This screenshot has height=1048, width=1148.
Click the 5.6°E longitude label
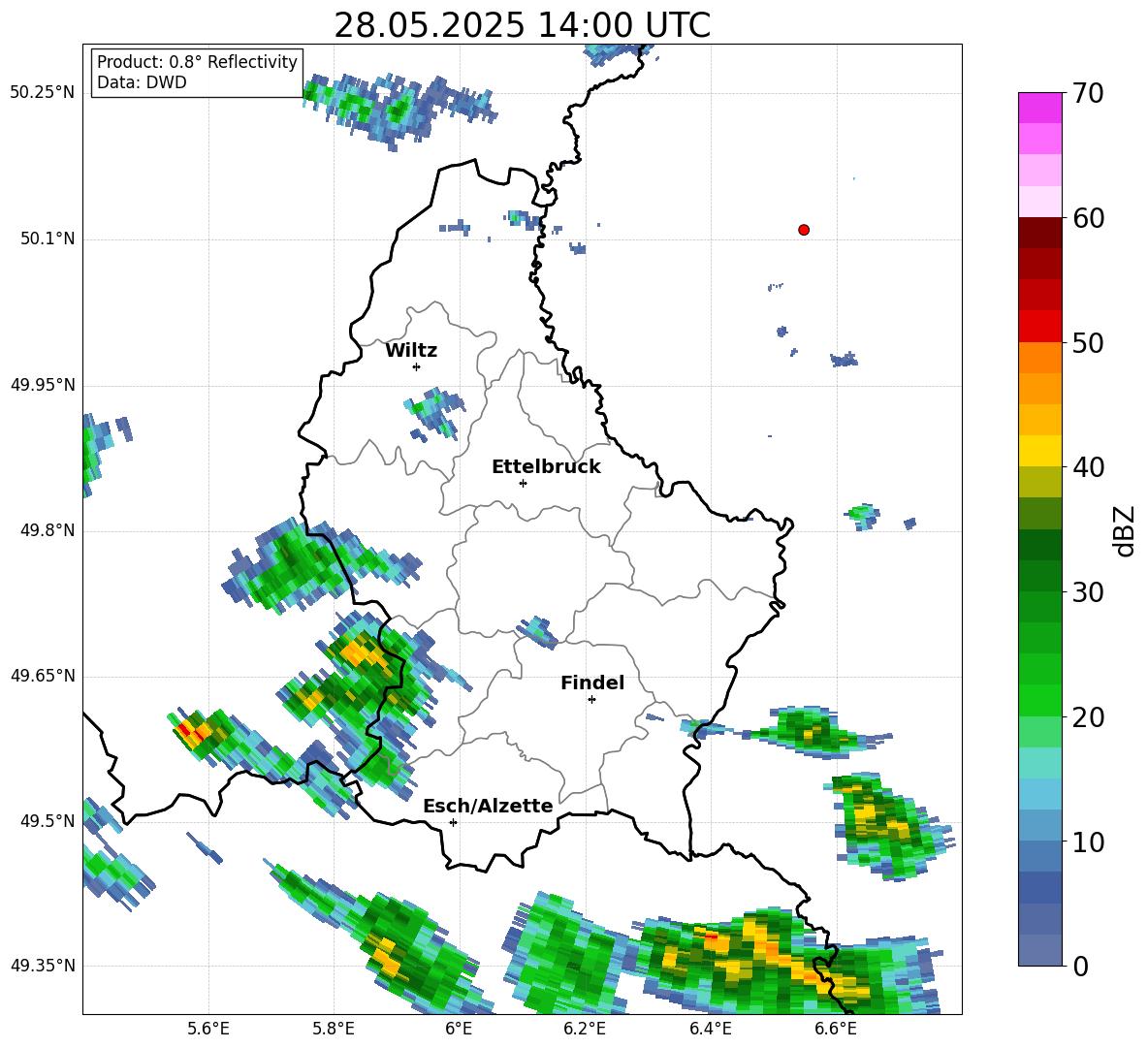(208, 1029)
